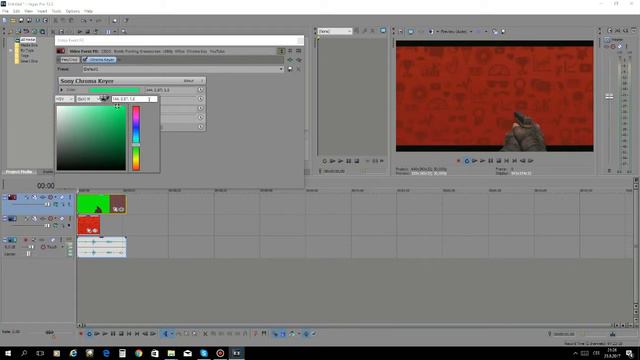Toggle the Chroma Keyer effect checkbox
The width and height of the screenshot is (640, 360).
tap(85, 60)
